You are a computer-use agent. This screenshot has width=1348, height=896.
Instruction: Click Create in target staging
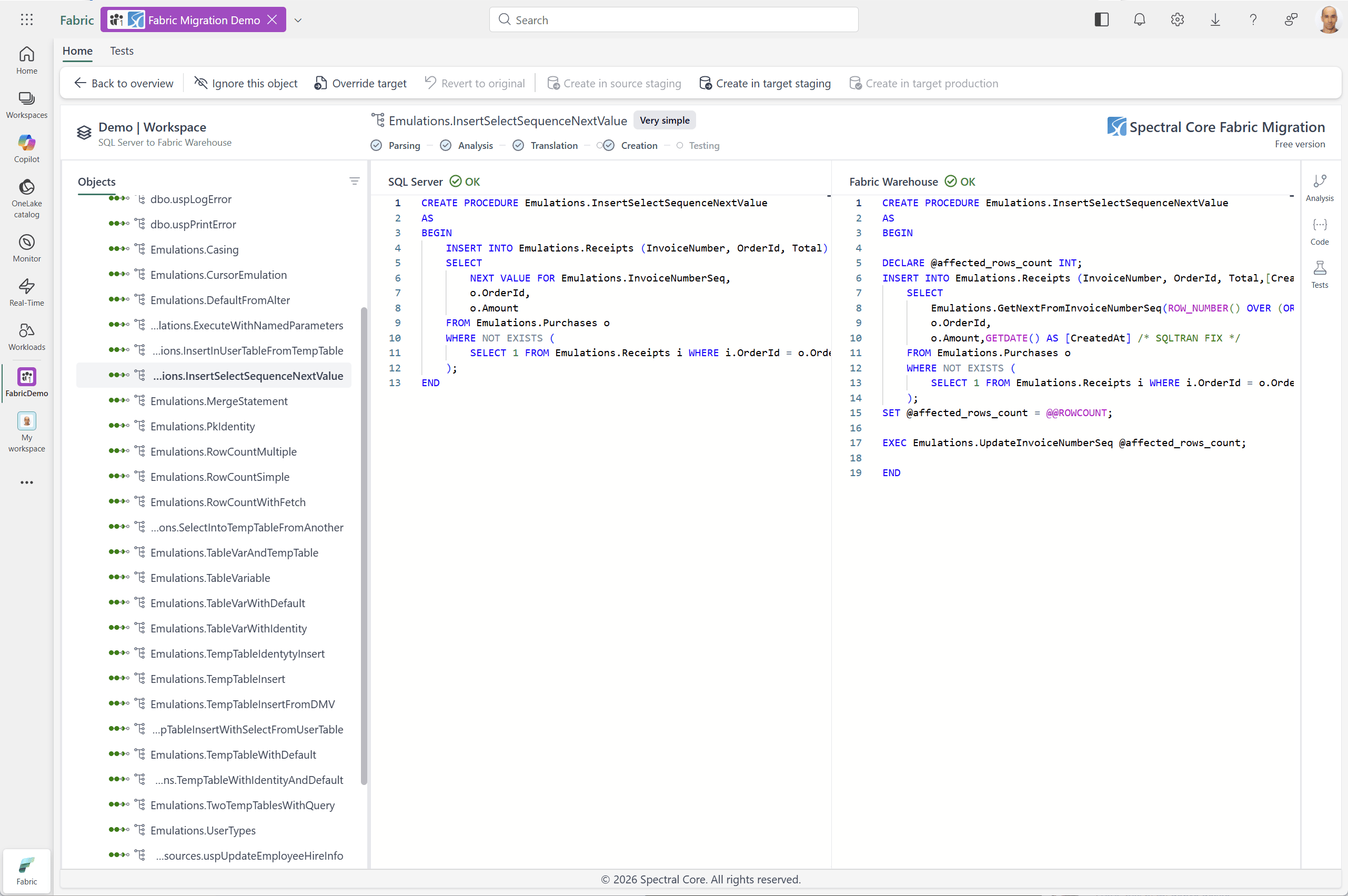[x=764, y=84]
